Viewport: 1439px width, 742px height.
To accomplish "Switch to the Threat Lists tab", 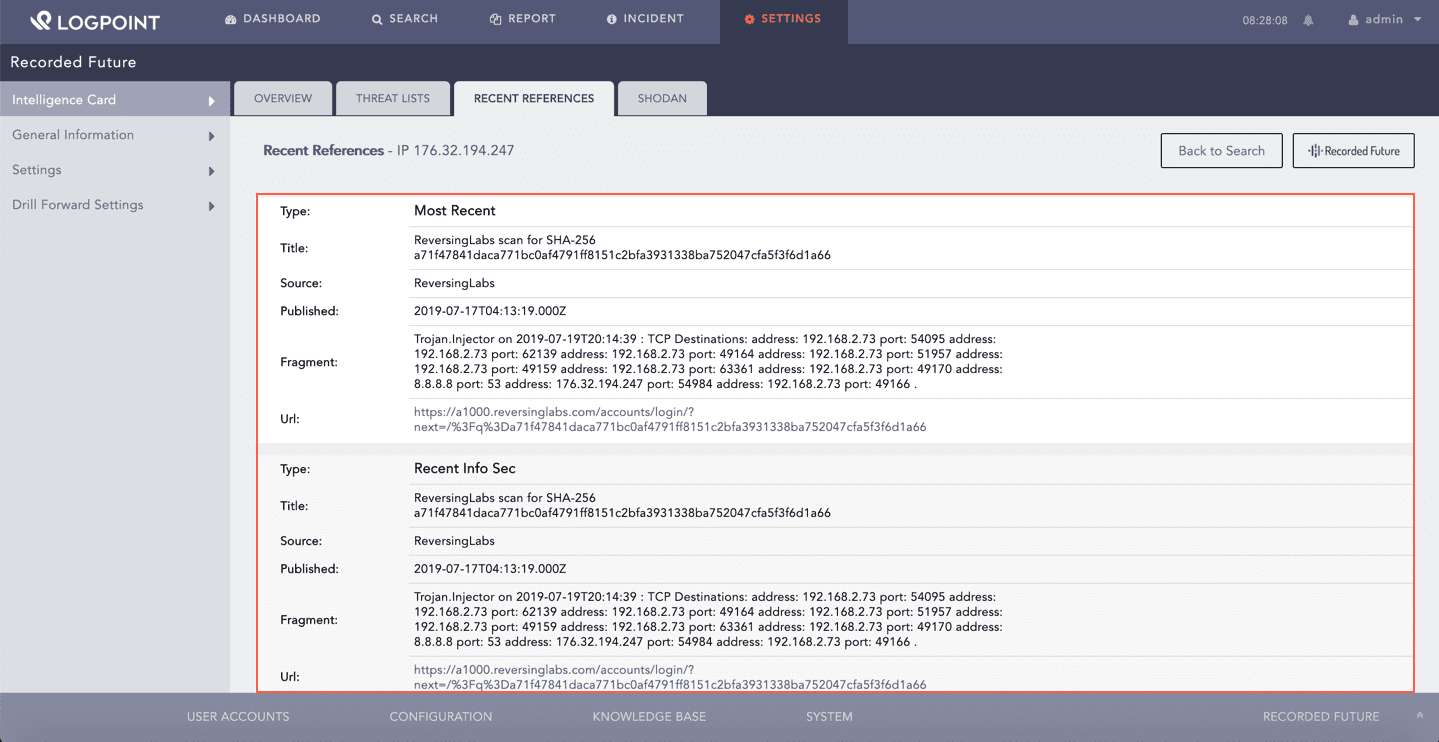I will coord(393,98).
